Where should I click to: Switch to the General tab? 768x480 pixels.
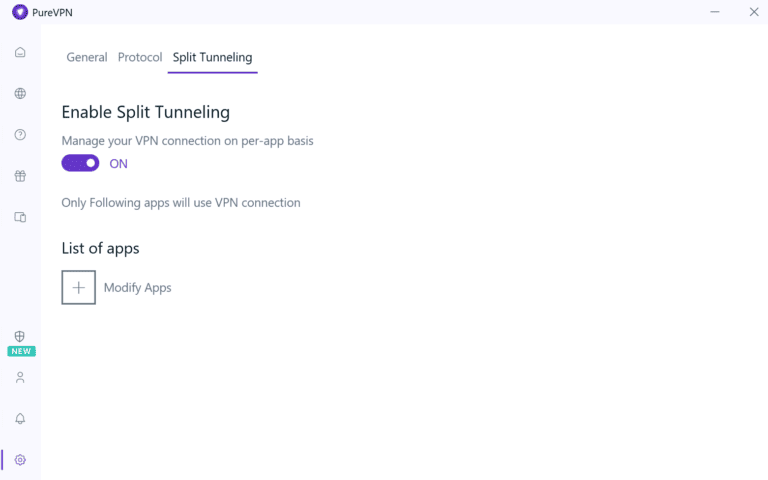pos(87,57)
